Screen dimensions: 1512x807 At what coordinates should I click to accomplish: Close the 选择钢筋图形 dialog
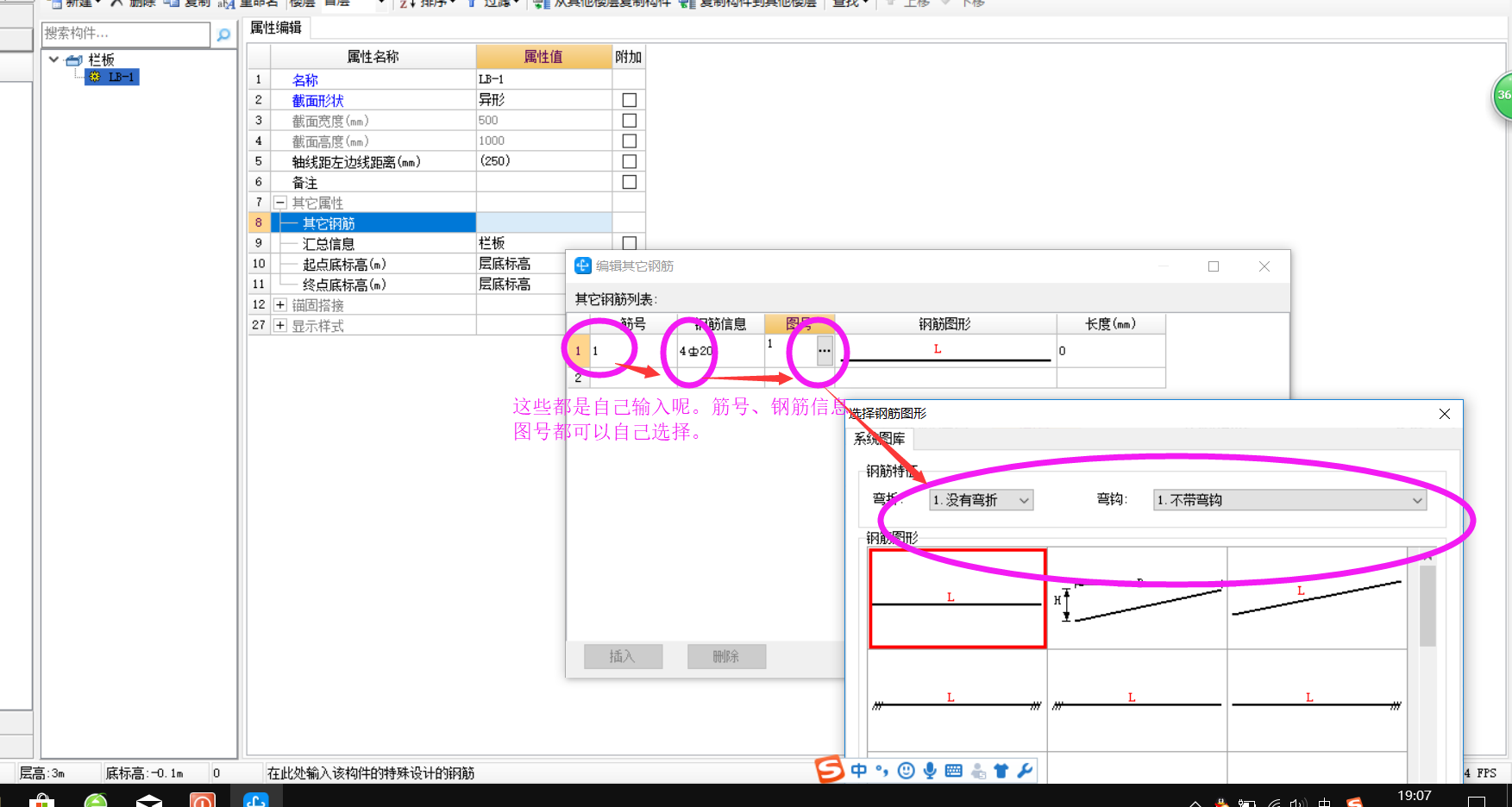tap(1445, 414)
